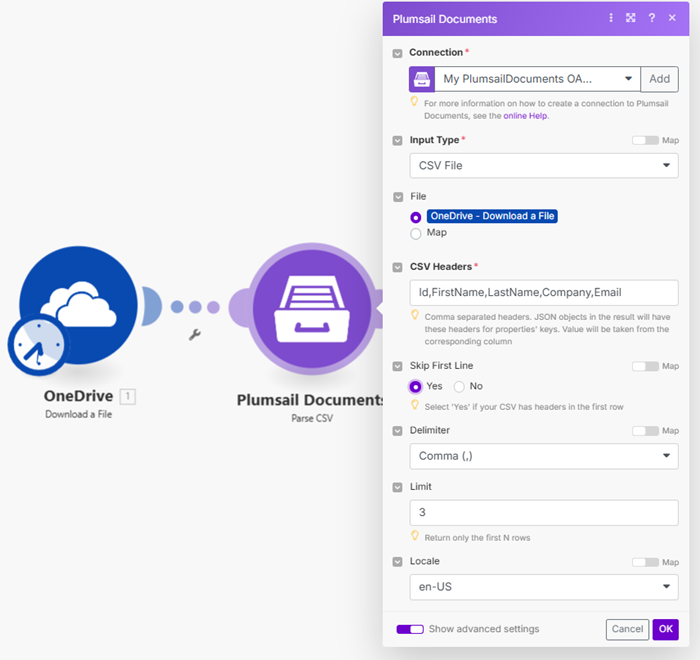Collapse the File field section

pyautogui.click(x=398, y=197)
